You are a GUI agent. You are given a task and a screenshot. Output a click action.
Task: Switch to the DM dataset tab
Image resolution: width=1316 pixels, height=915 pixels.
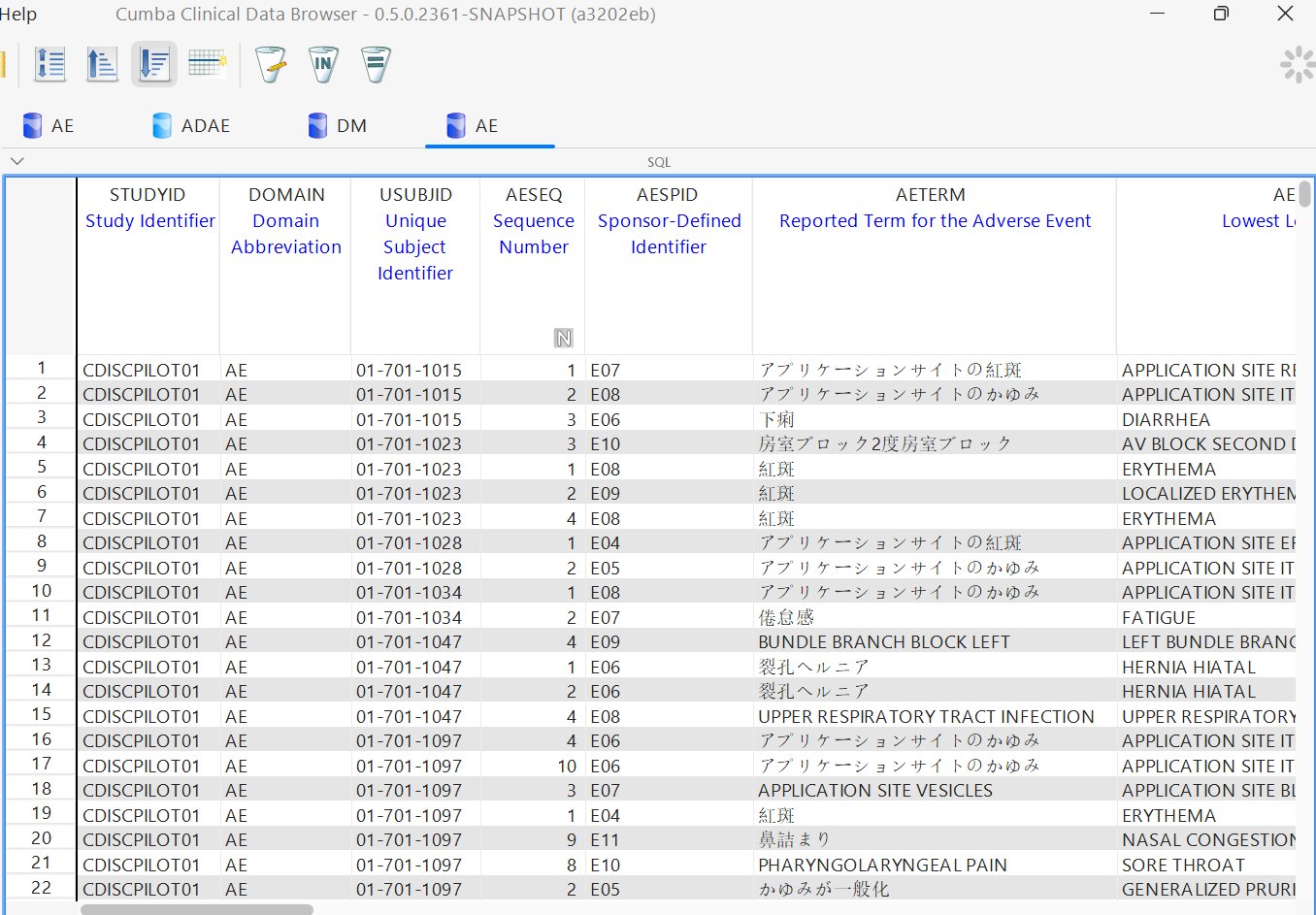[337, 125]
